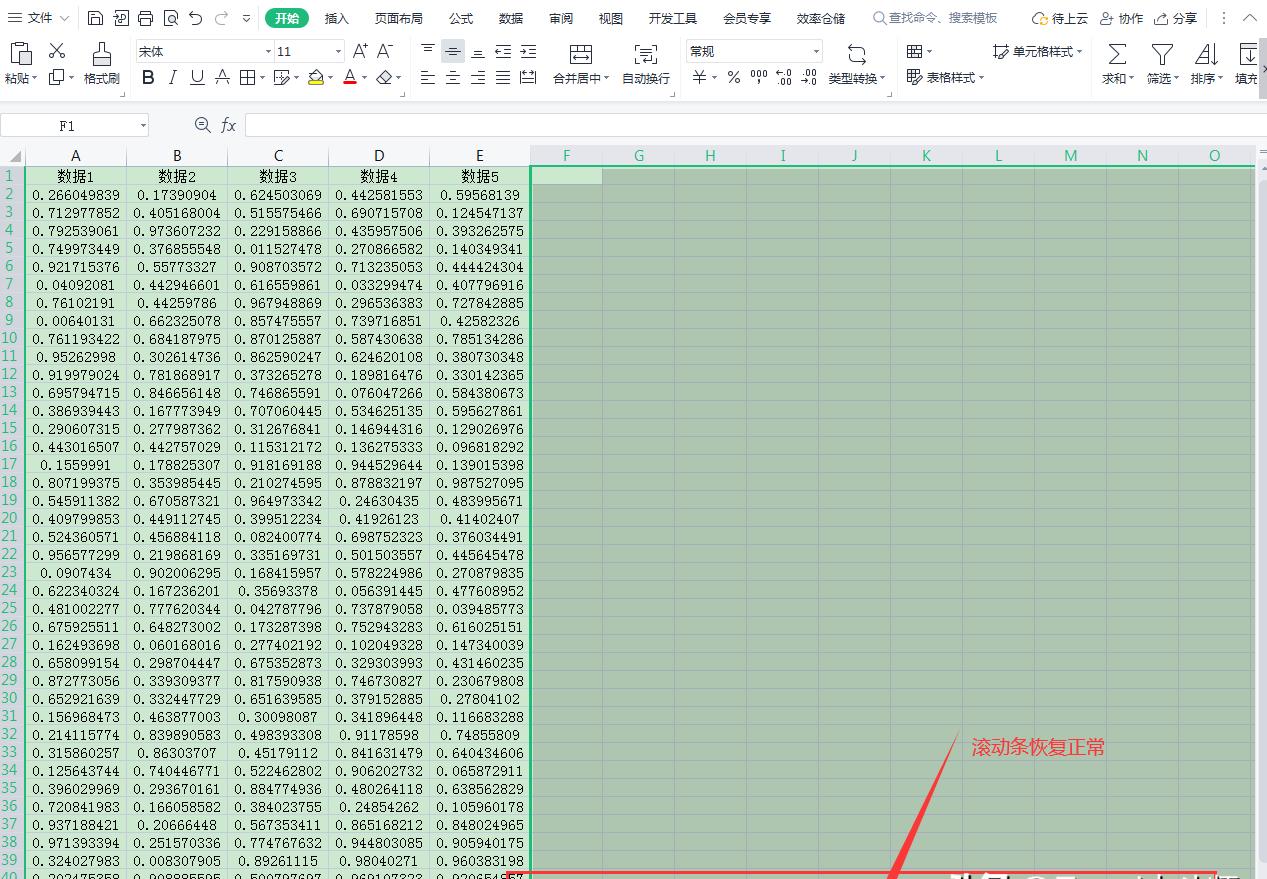Switch to the 插入 tab
Viewport: 1267px width, 879px height.
point(337,18)
